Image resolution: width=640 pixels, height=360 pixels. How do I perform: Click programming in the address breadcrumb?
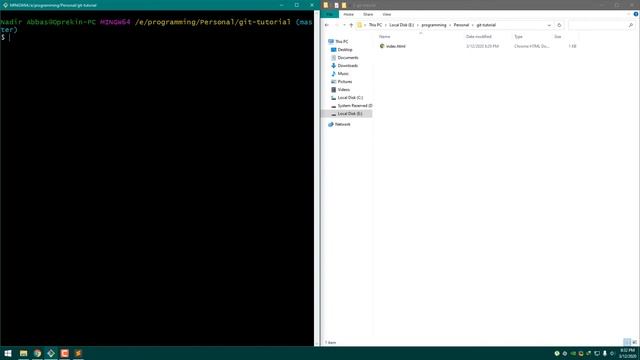pyautogui.click(x=434, y=25)
